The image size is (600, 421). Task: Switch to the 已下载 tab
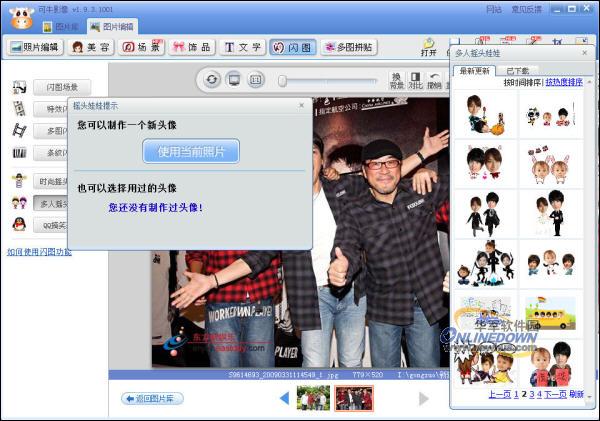(518, 71)
